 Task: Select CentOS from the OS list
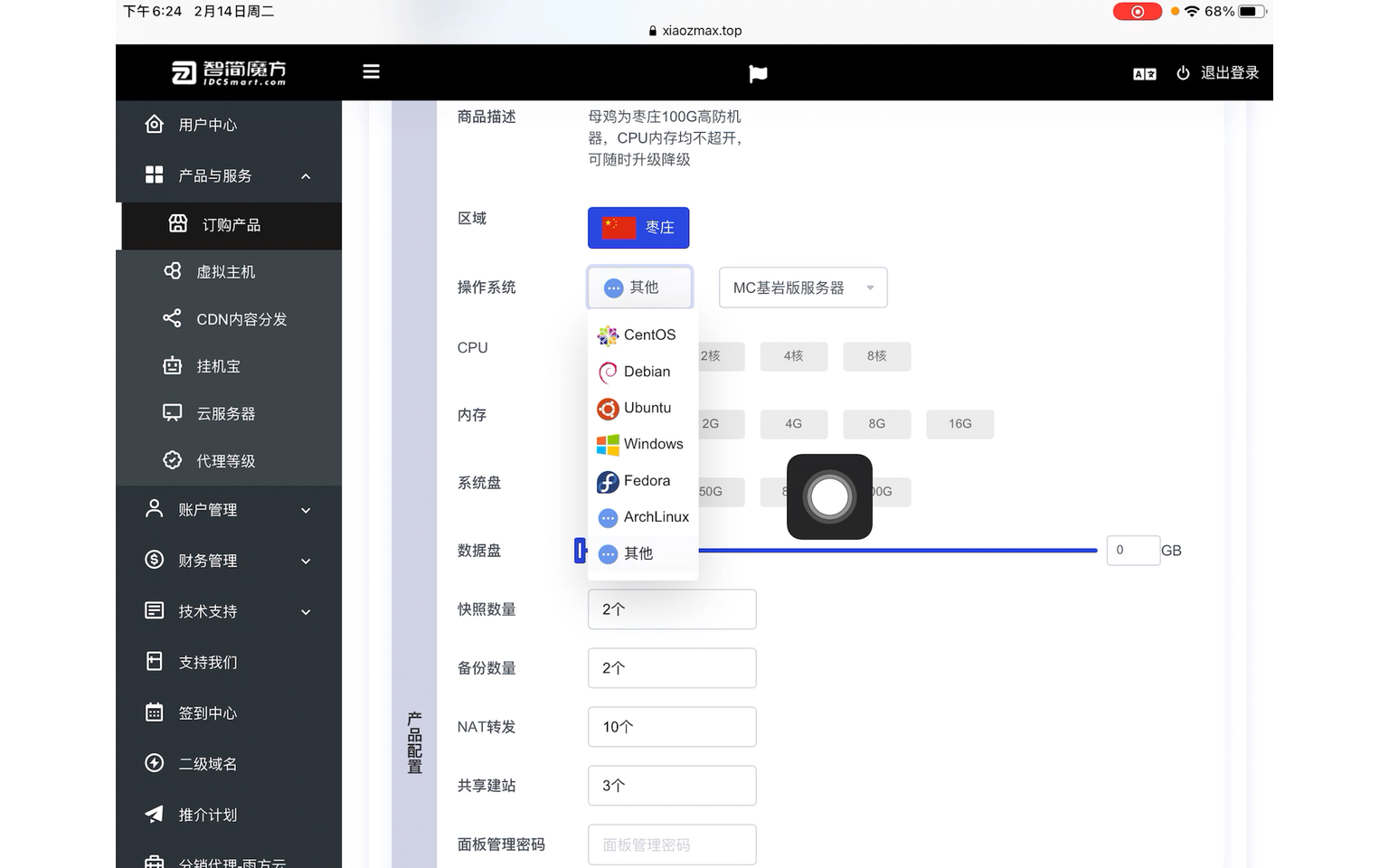643,335
